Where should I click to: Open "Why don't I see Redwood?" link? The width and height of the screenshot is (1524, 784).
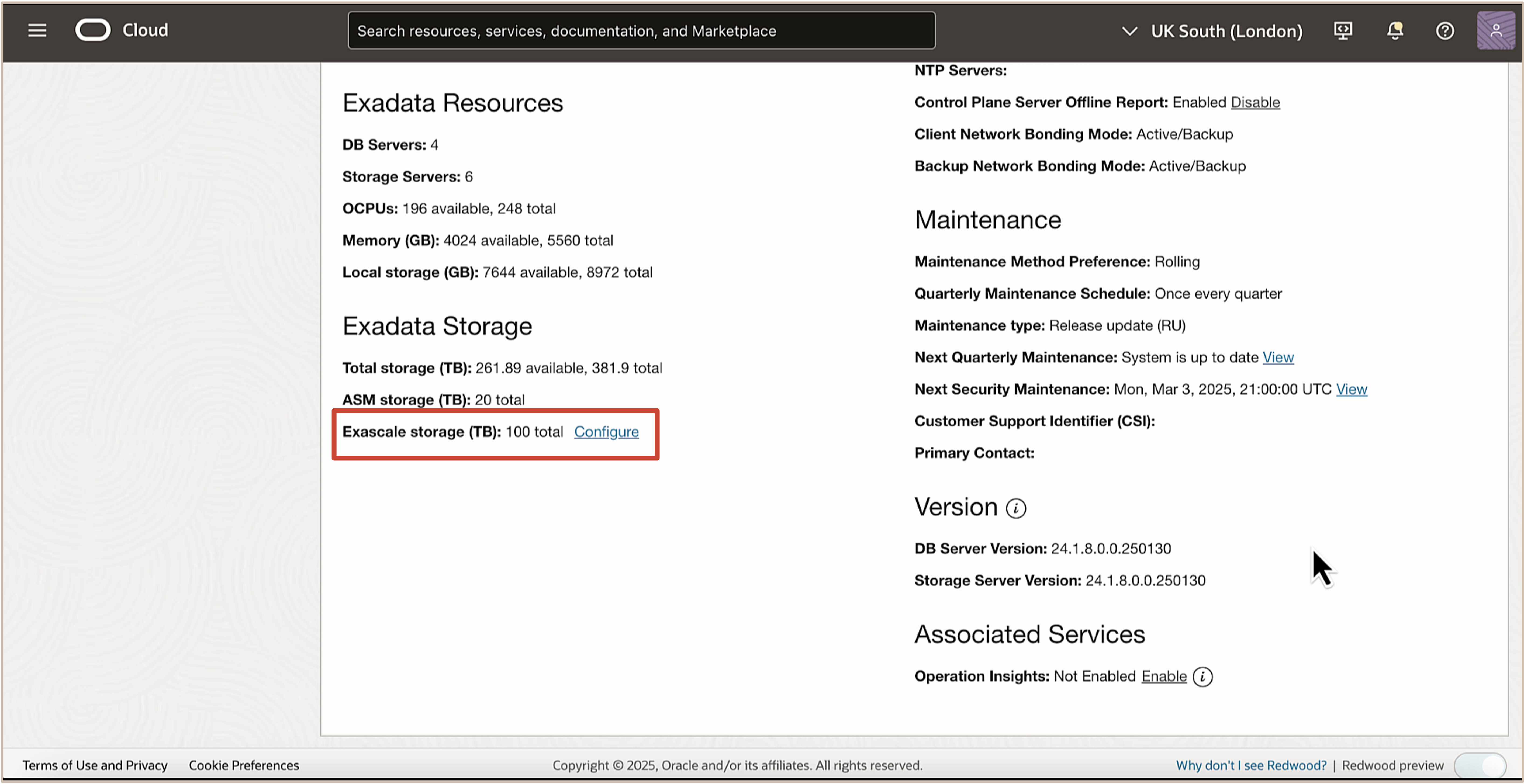coord(1251,765)
